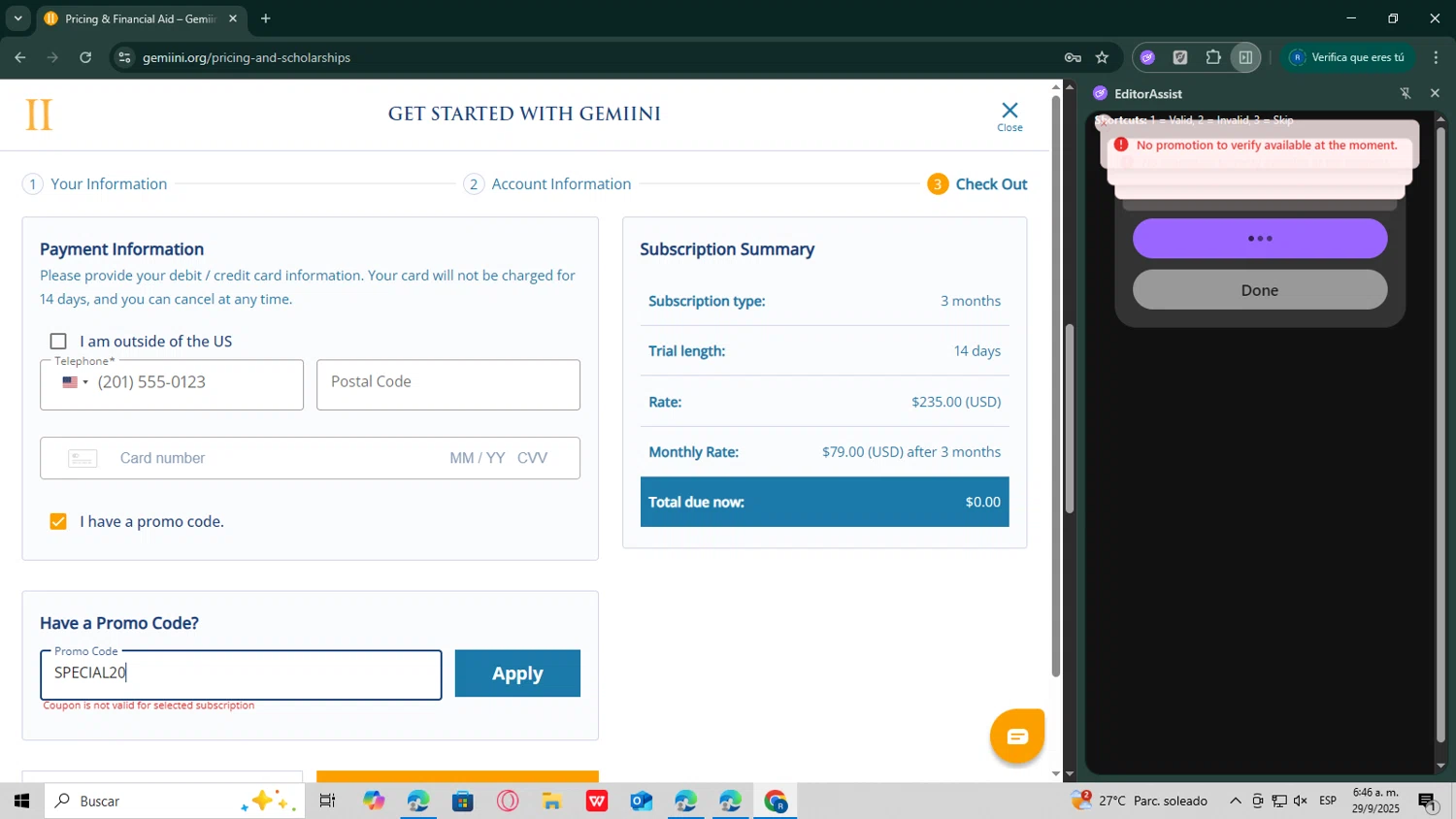This screenshot has width=1456, height=819.
Task: Open WPS Office from taskbar
Action: coord(597,801)
